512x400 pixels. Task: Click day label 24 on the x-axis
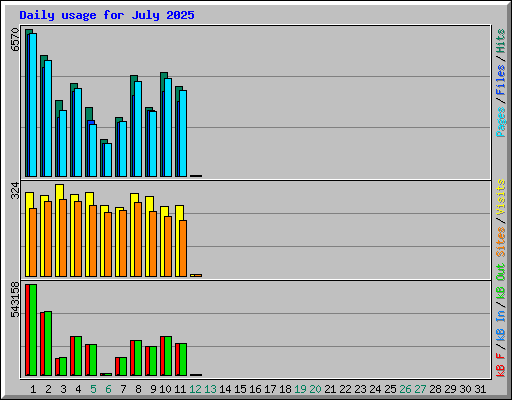coord(375,389)
